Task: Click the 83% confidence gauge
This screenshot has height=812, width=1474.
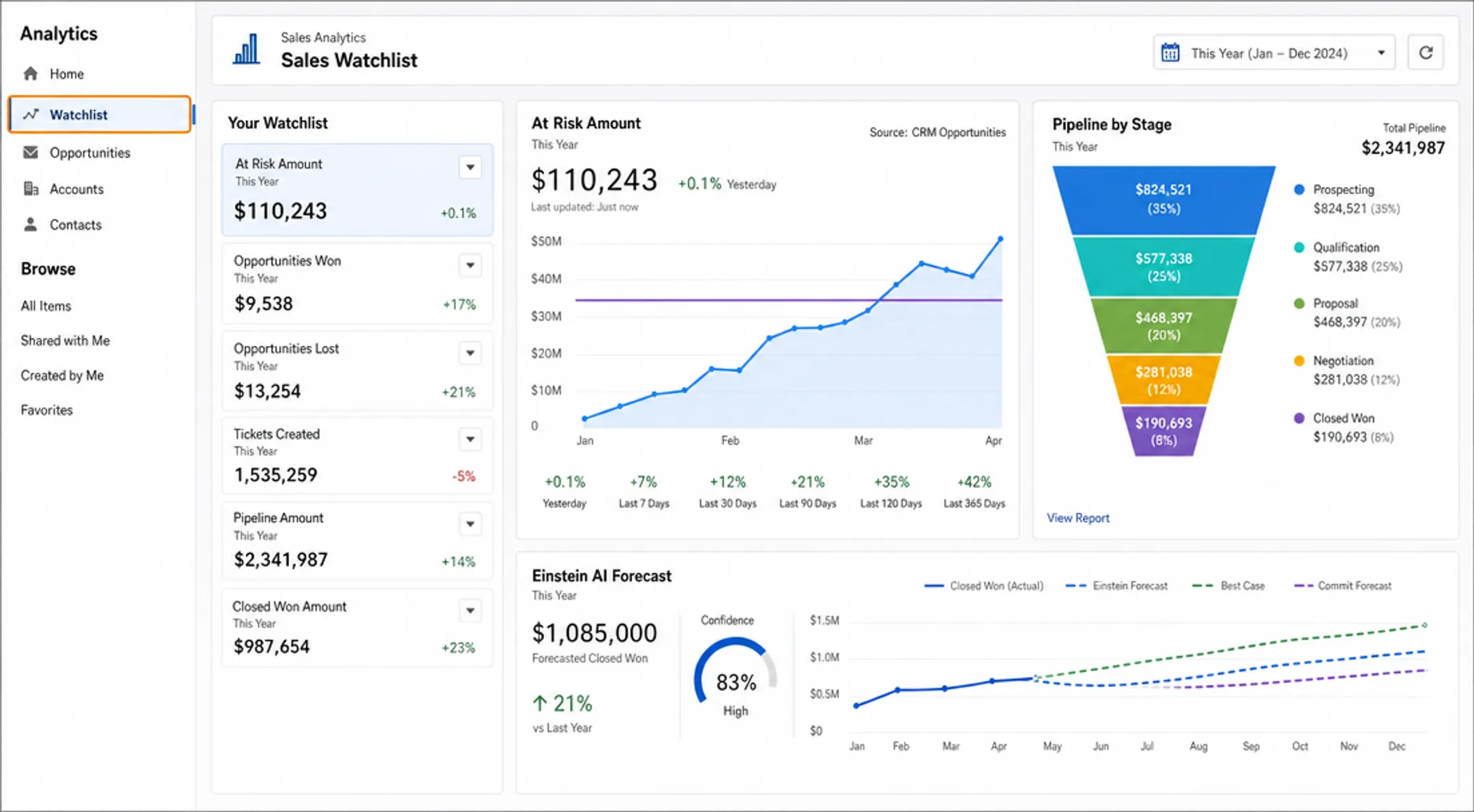Action: (736, 672)
